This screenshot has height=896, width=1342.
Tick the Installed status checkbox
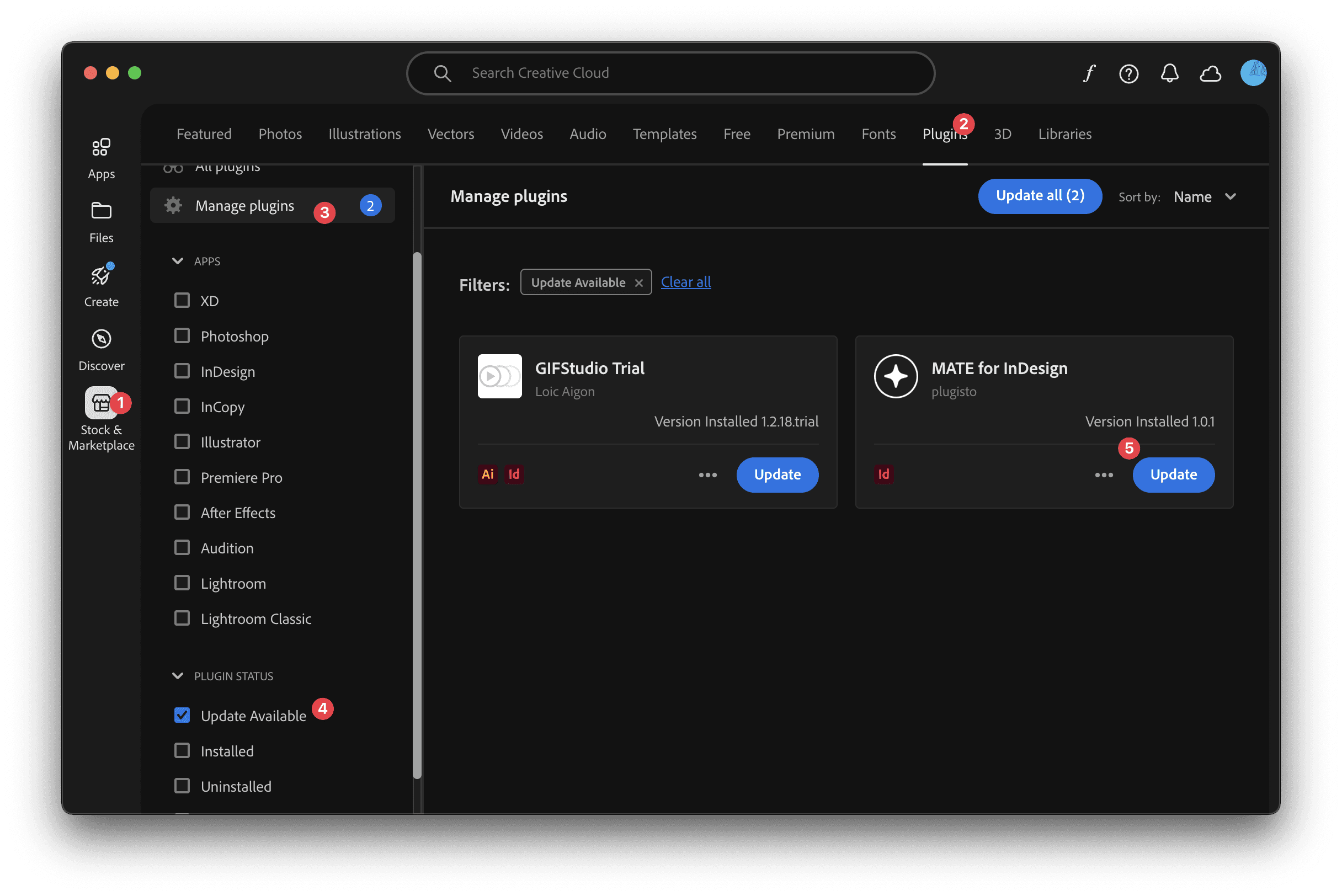[x=182, y=750]
